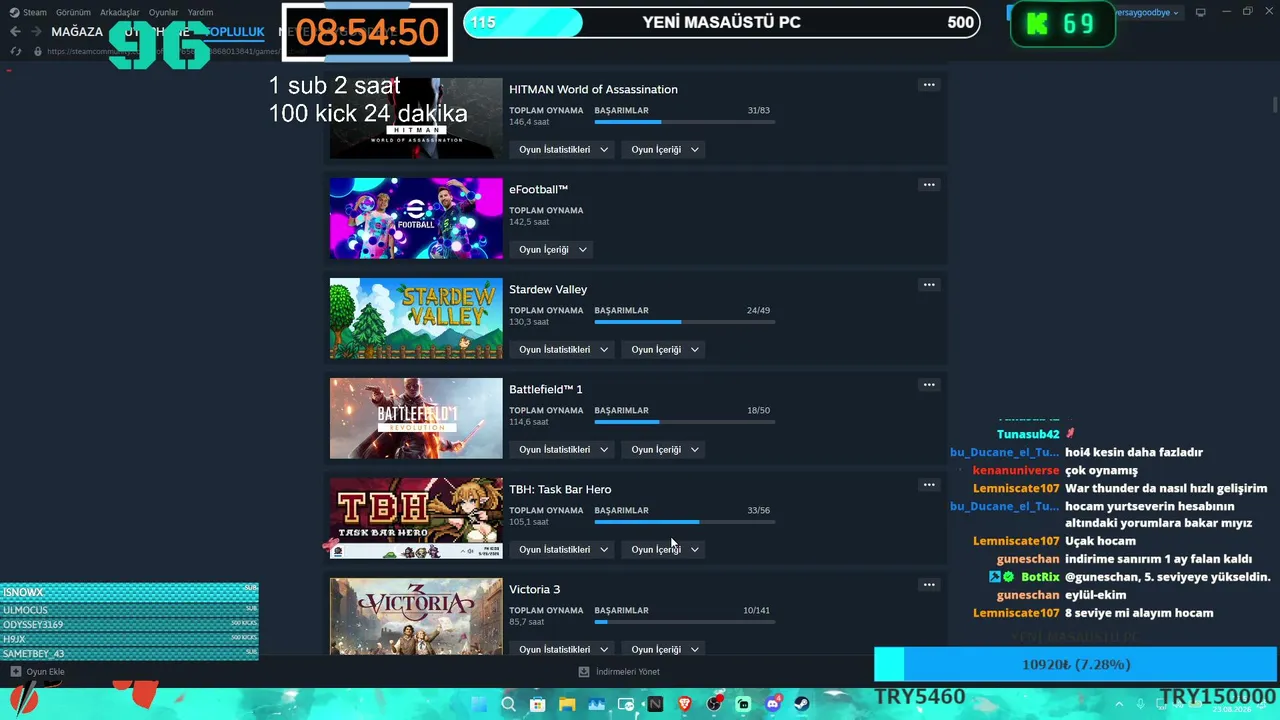This screenshot has width=1280, height=720.
Task: Click the HITMAN game thumbnail
Action: coord(416,118)
